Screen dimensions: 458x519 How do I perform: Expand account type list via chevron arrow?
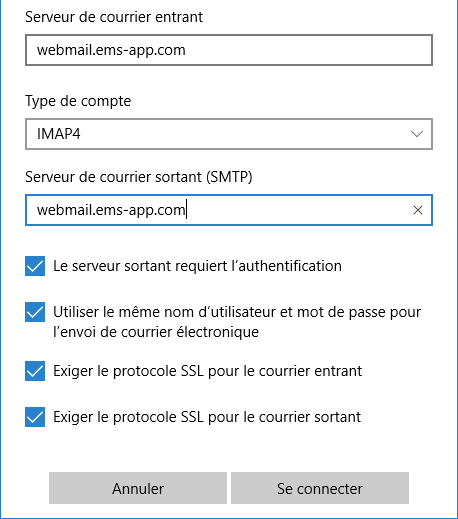tap(417, 134)
